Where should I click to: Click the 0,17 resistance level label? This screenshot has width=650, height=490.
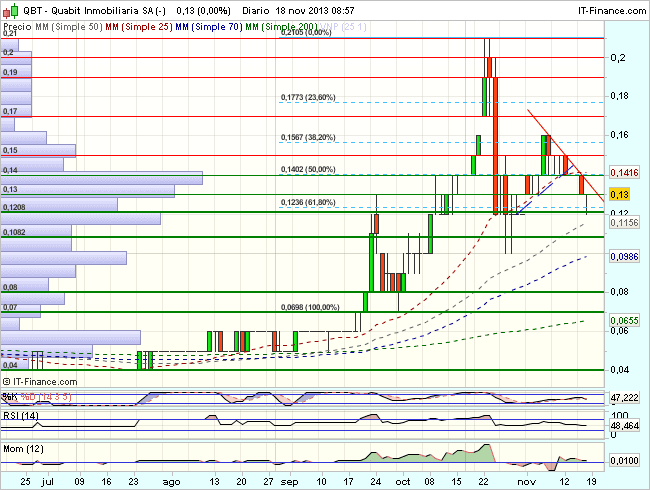[10, 111]
